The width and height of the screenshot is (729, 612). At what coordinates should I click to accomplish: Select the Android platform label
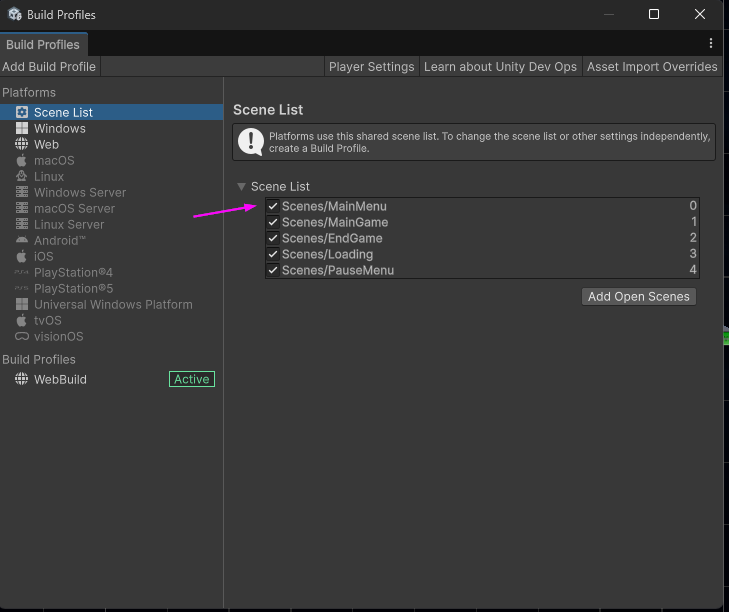(x=60, y=240)
